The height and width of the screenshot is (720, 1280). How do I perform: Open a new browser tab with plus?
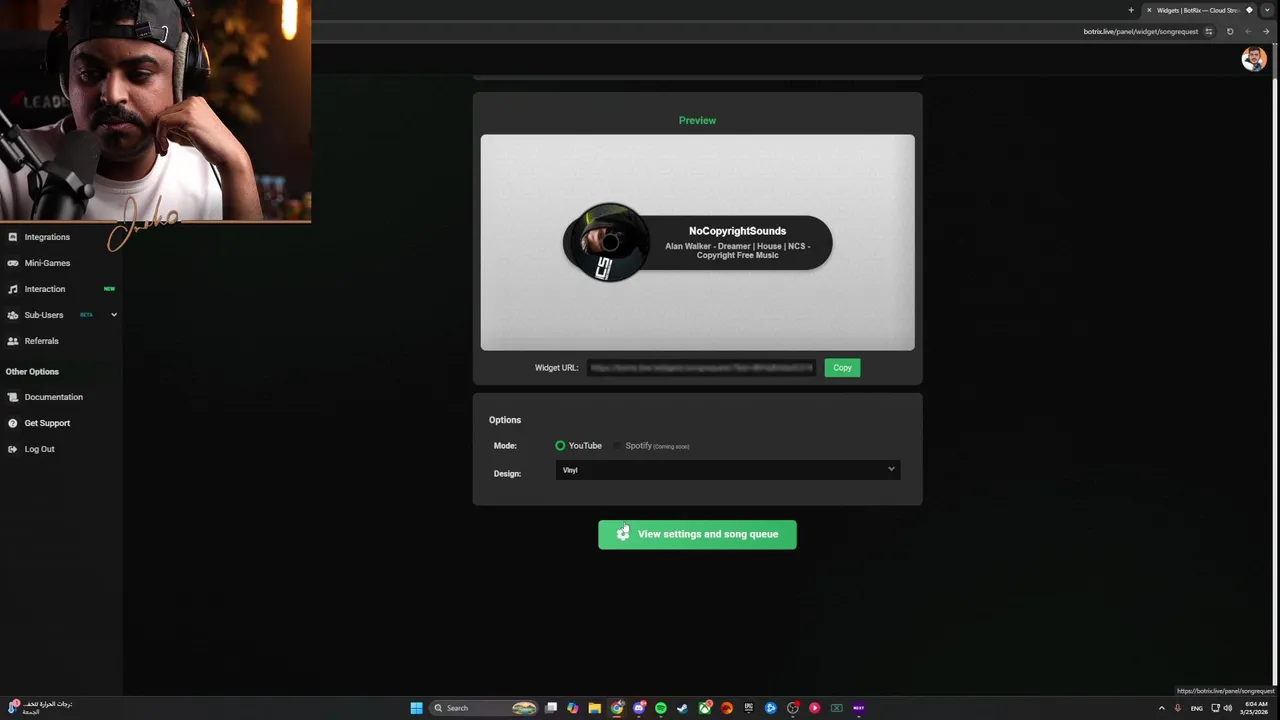(1131, 10)
